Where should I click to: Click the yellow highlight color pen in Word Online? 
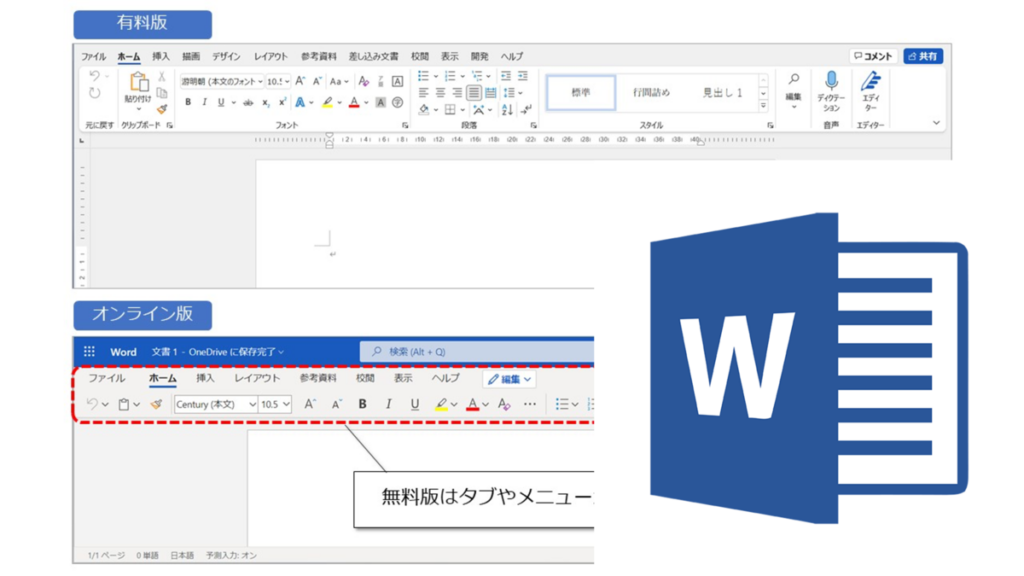[x=441, y=404]
